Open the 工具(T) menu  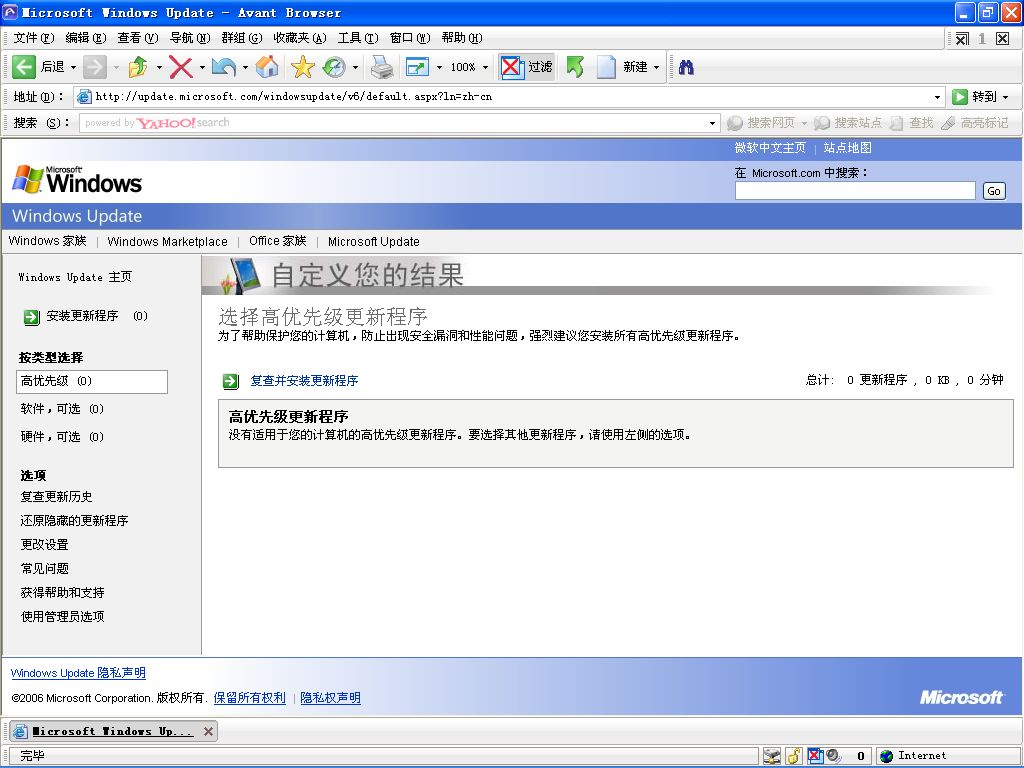[x=357, y=38]
